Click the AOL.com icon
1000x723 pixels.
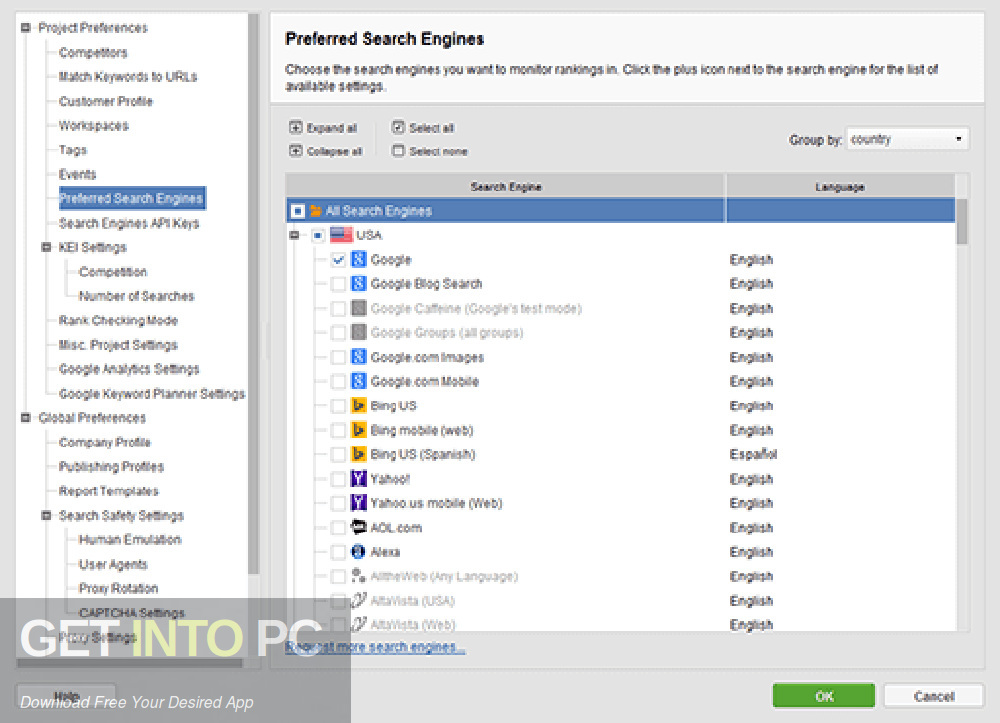358,527
